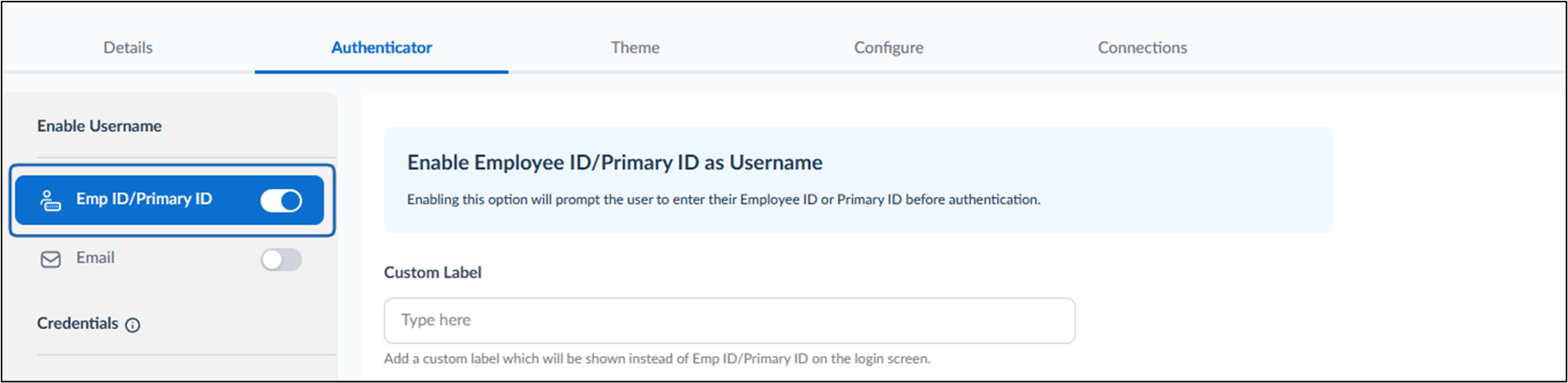The width and height of the screenshot is (1568, 383).
Task: Enable the Email username toggle
Action: (x=281, y=260)
